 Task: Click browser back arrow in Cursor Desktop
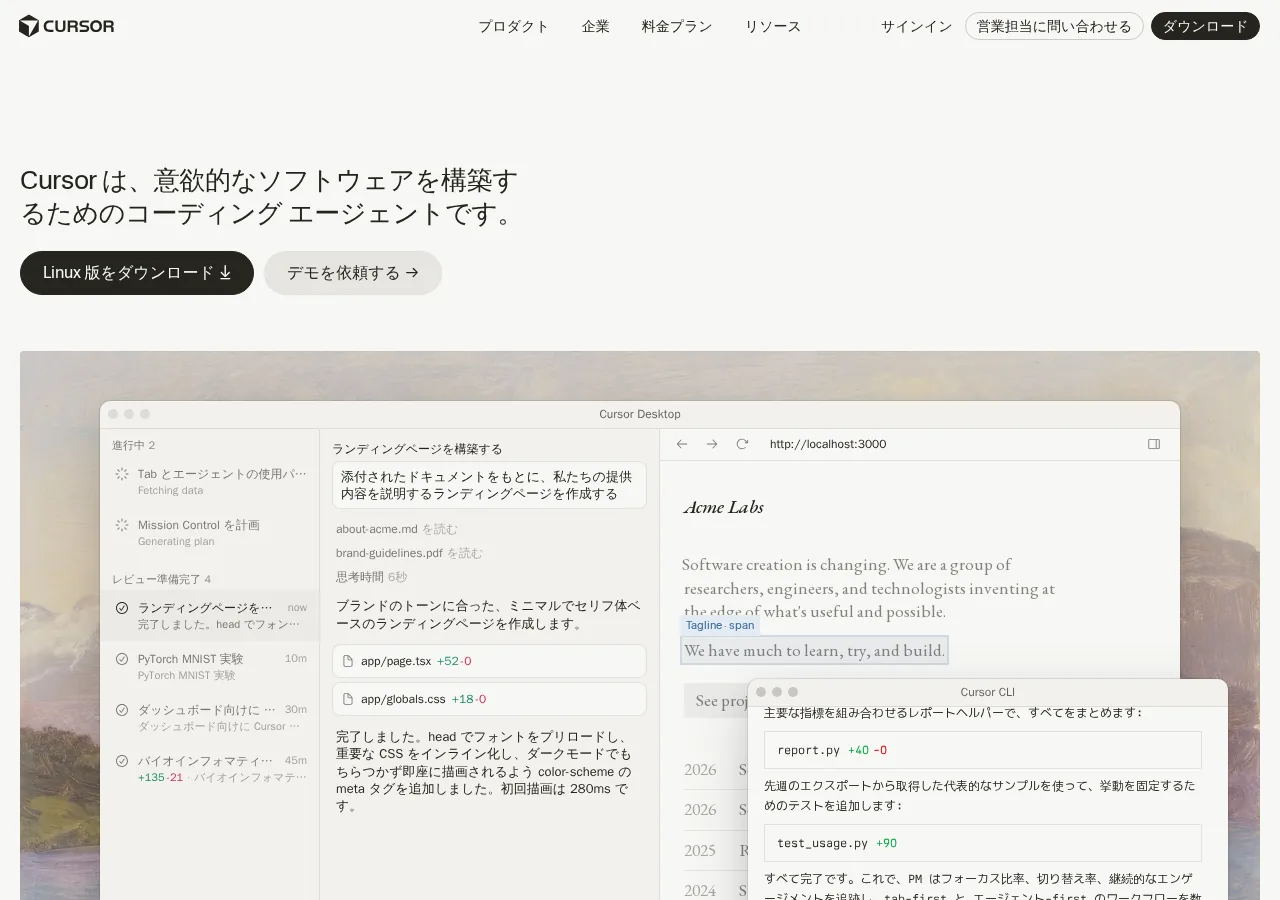(682, 444)
